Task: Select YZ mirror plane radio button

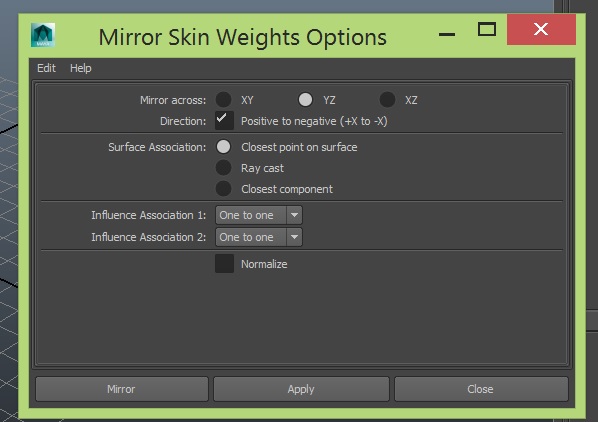Action: 305,100
